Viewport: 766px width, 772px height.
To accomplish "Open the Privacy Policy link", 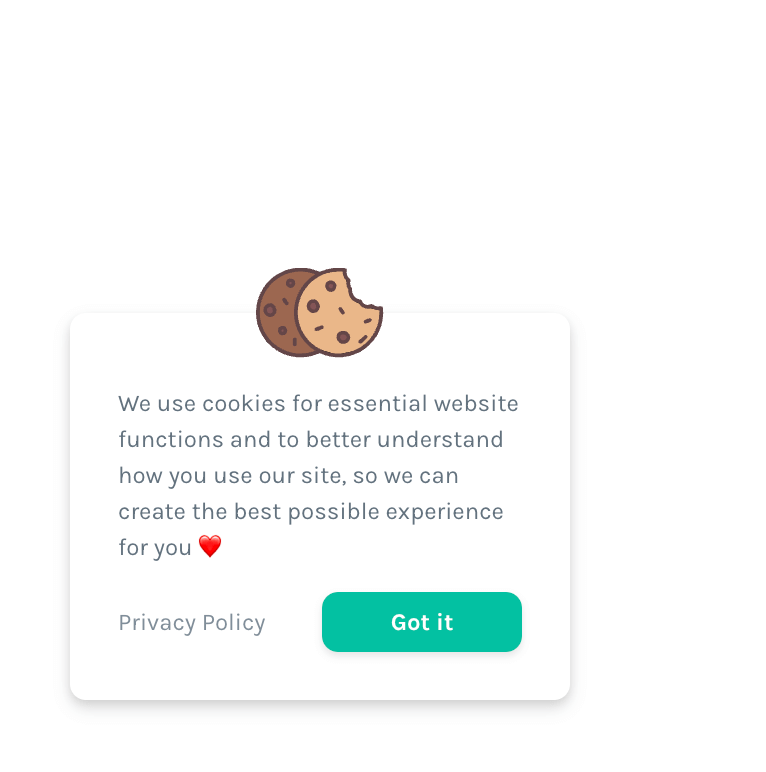I will point(192,623).
